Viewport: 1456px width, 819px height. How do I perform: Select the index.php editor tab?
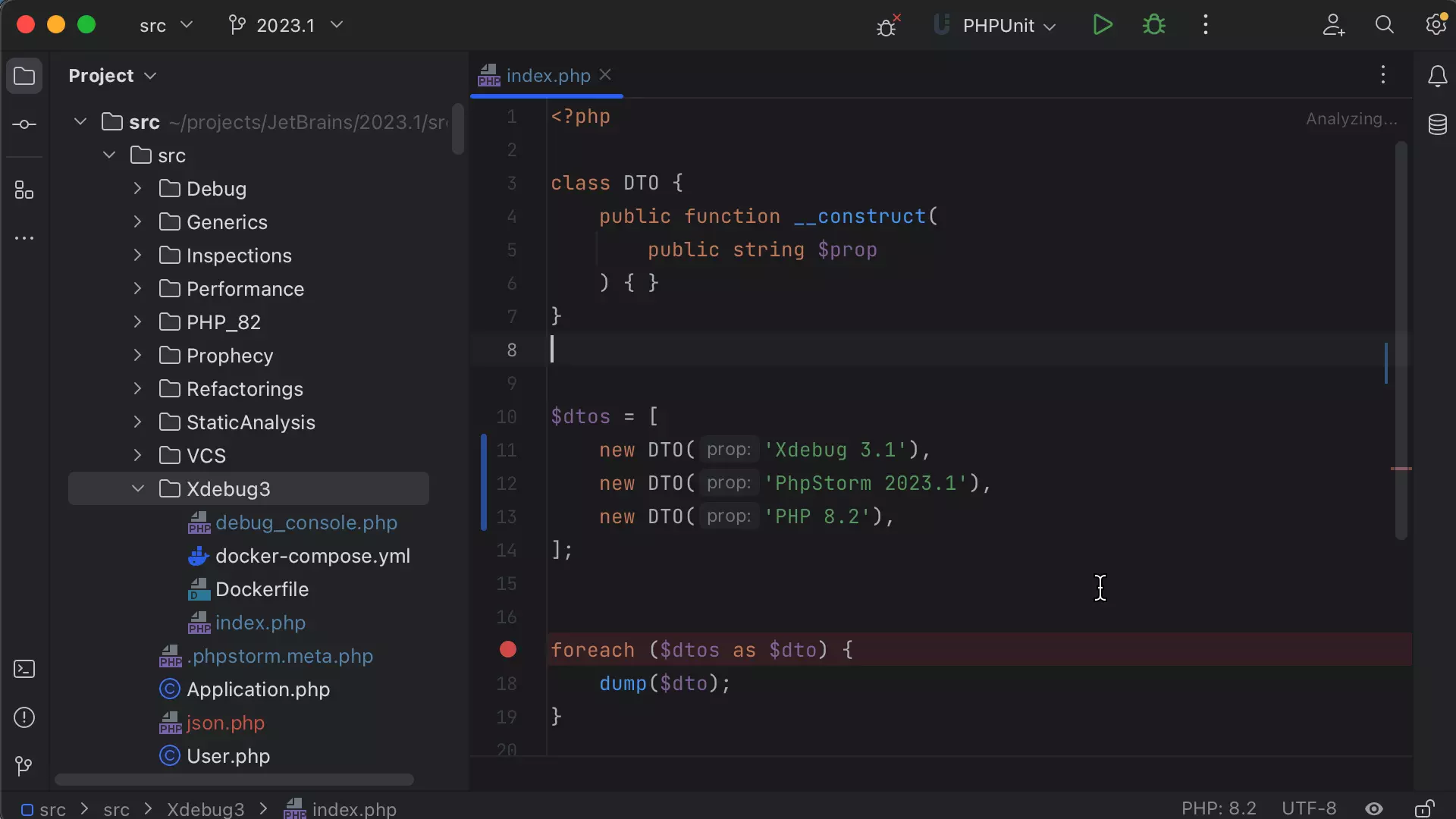point(548,76)
